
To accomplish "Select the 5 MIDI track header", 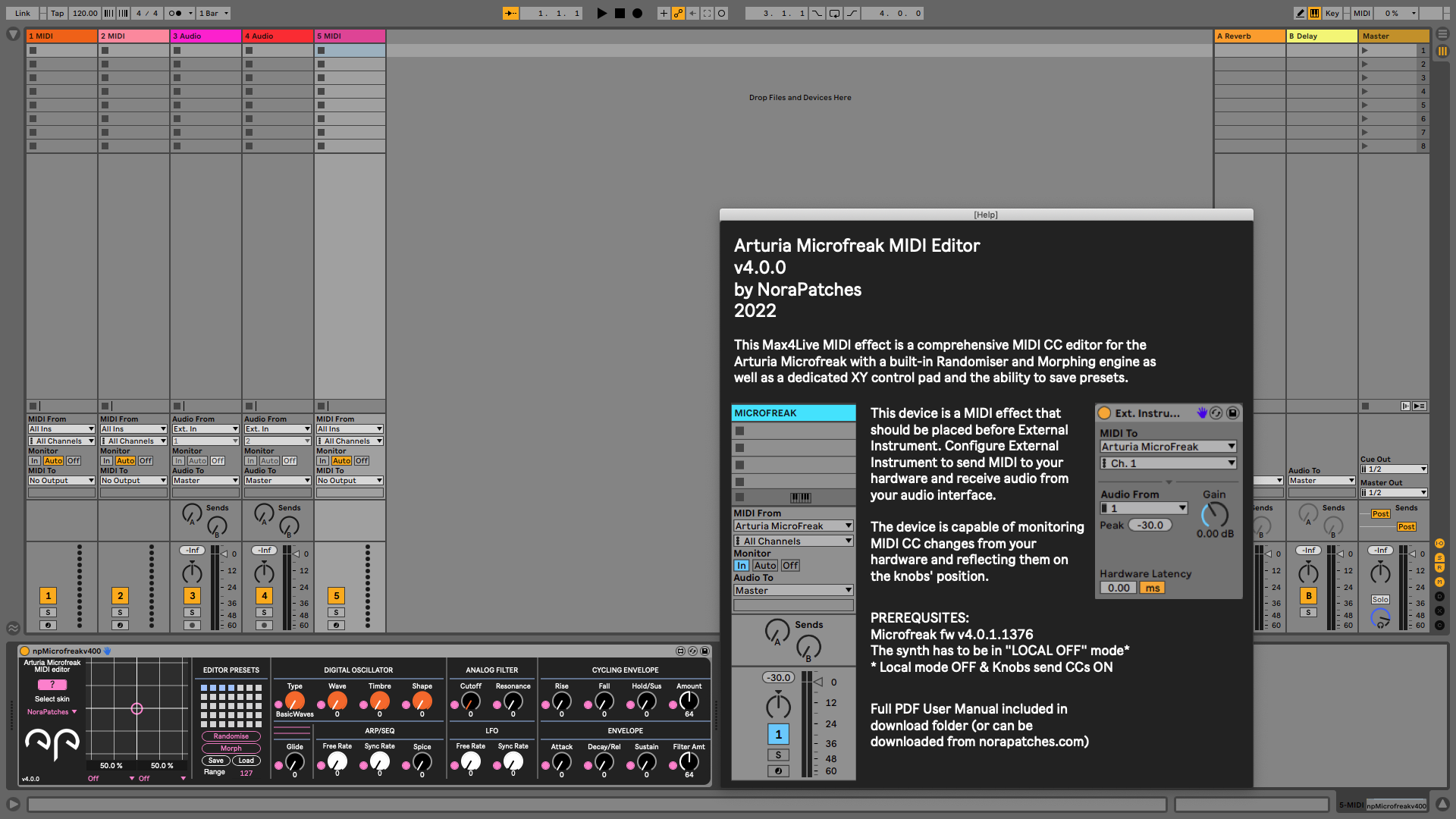I will (350, 36).
